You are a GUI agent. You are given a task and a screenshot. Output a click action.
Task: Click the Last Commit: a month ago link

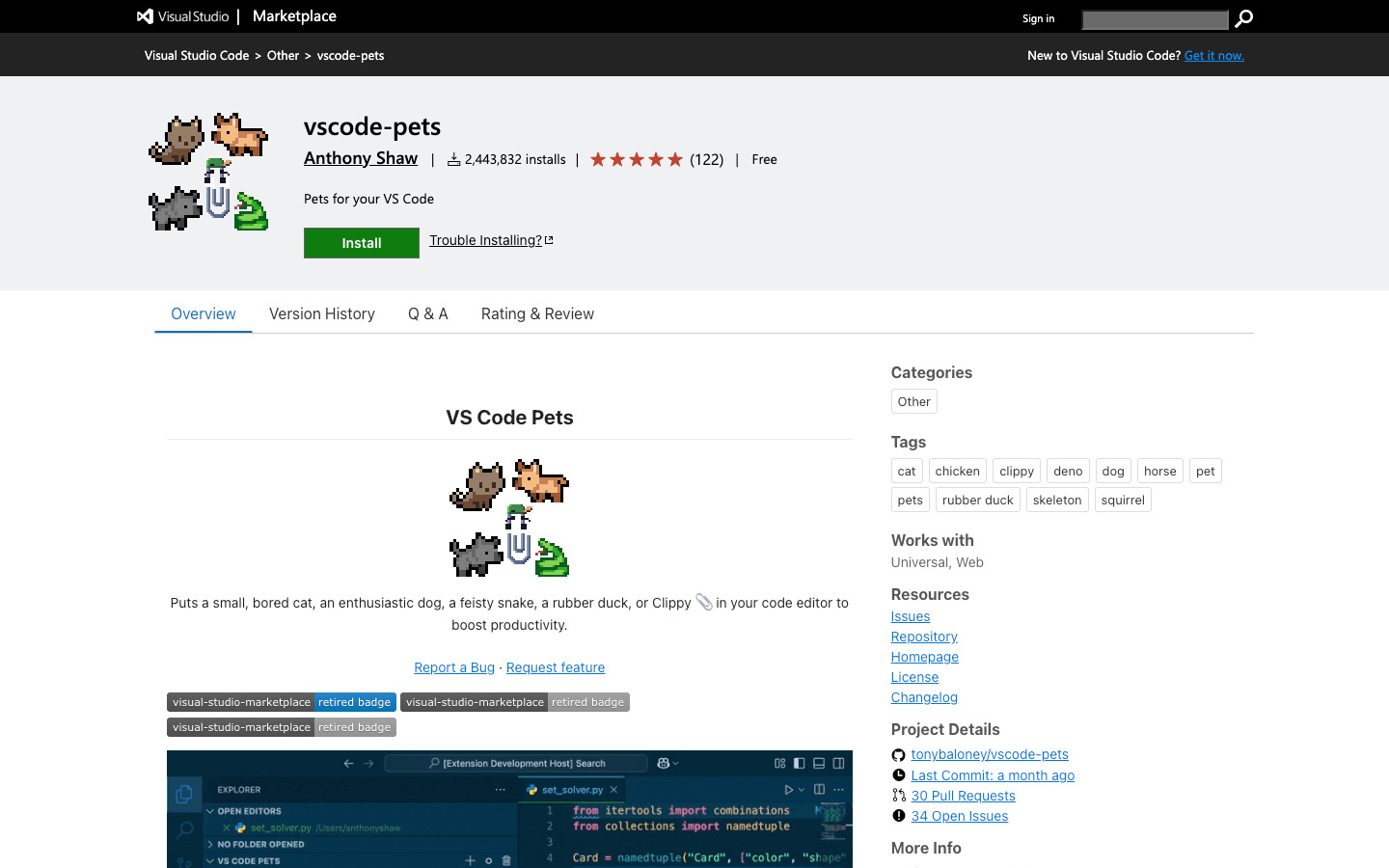pyautogui.click(x=993, y=775)
